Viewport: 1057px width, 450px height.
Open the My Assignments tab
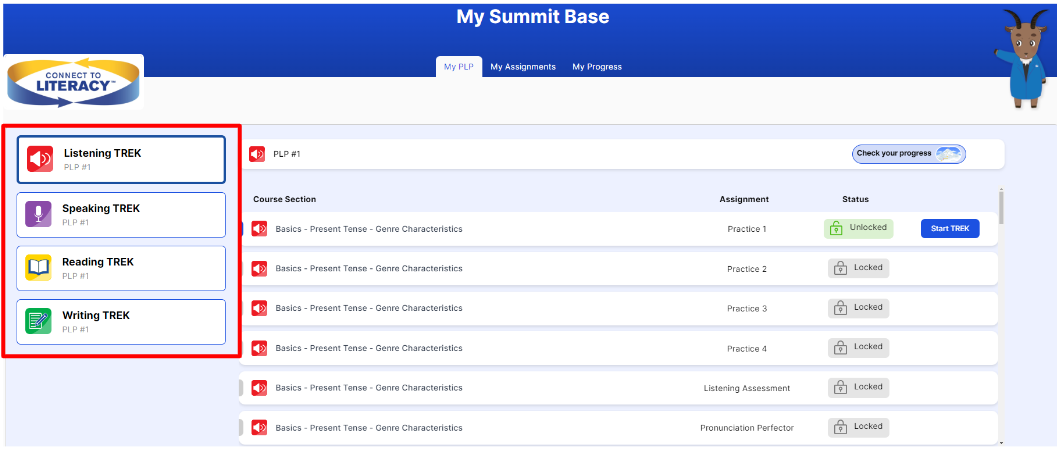523,67
